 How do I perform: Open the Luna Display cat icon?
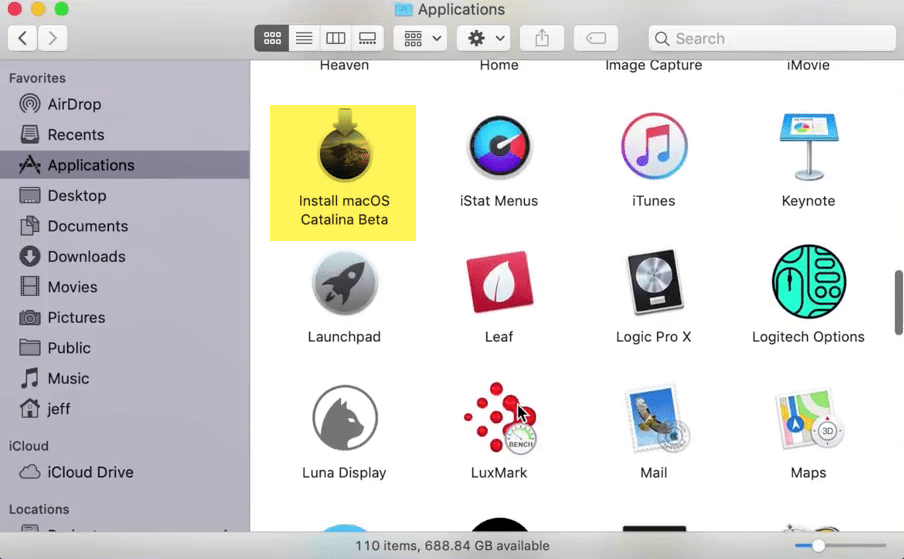pyautogui.click(x=345, y=418)
